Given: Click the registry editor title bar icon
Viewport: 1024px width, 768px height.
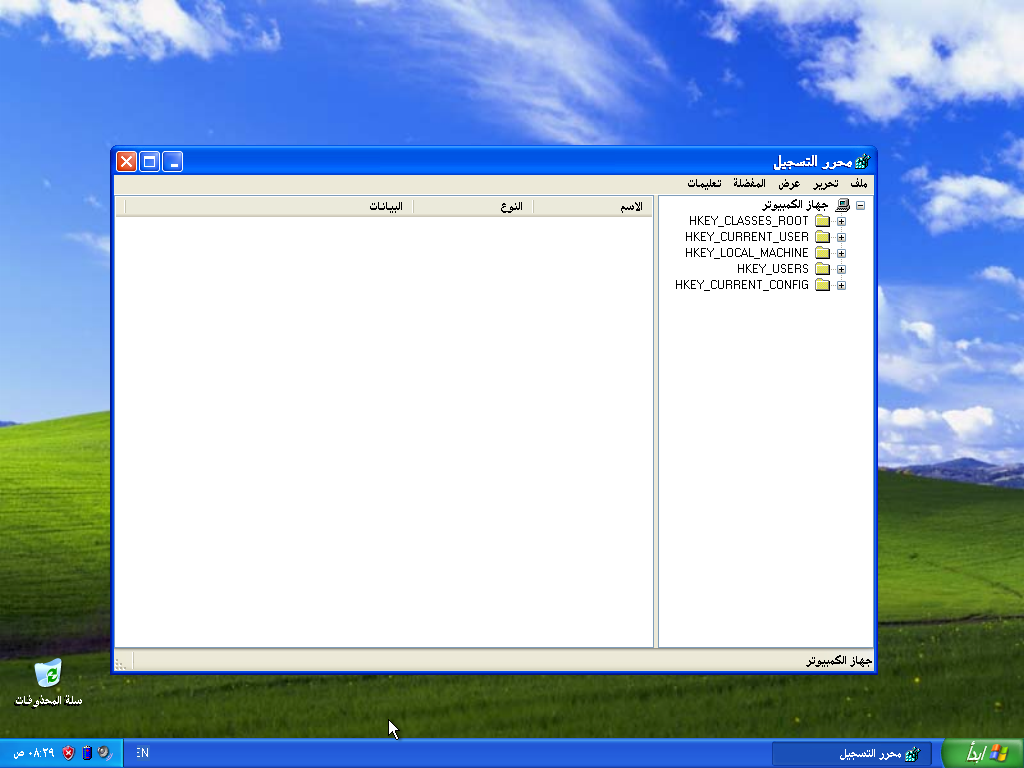Looking at the screenshot, I should point(862,161).
